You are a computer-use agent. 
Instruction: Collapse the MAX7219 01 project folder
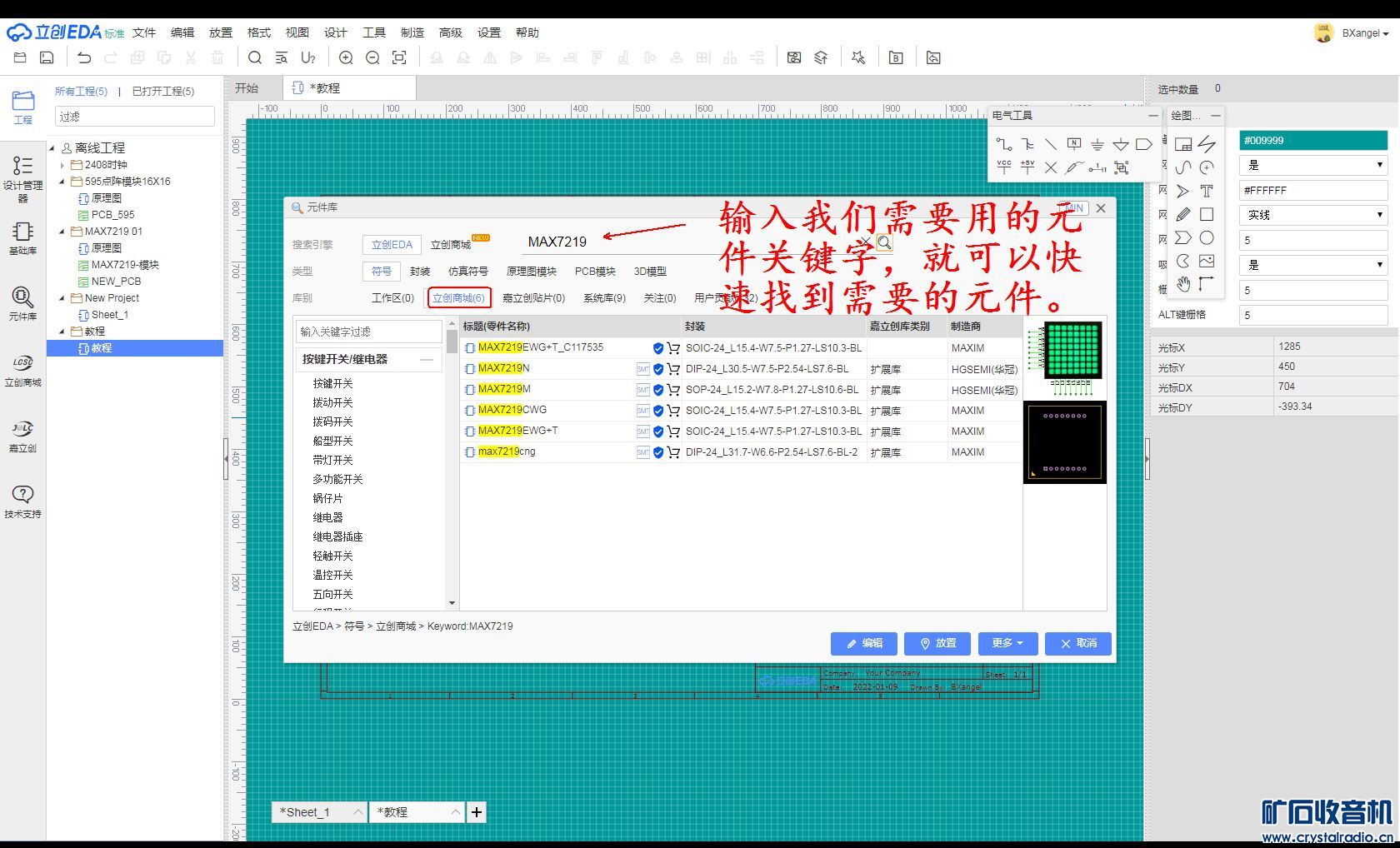tap(62, 232)
